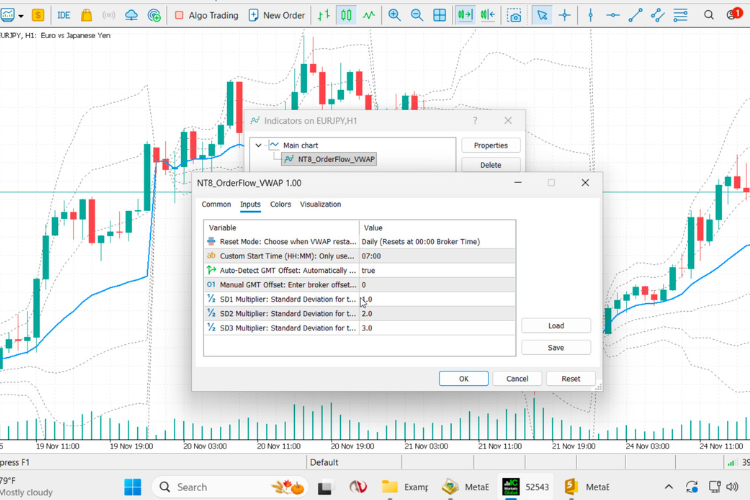Open the yellow dollar-sign icon in toolbar
Viewport: 750px width, 500px height.
point(38,15)
